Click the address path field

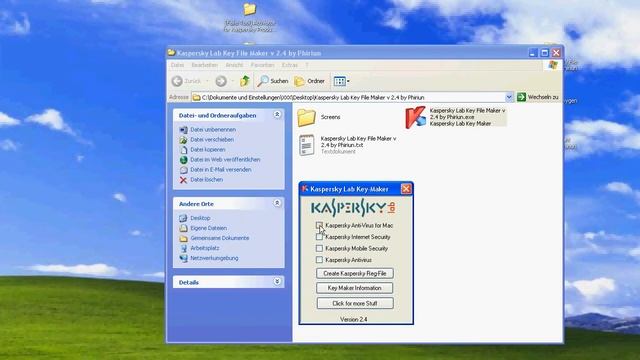tap(349, 97)
